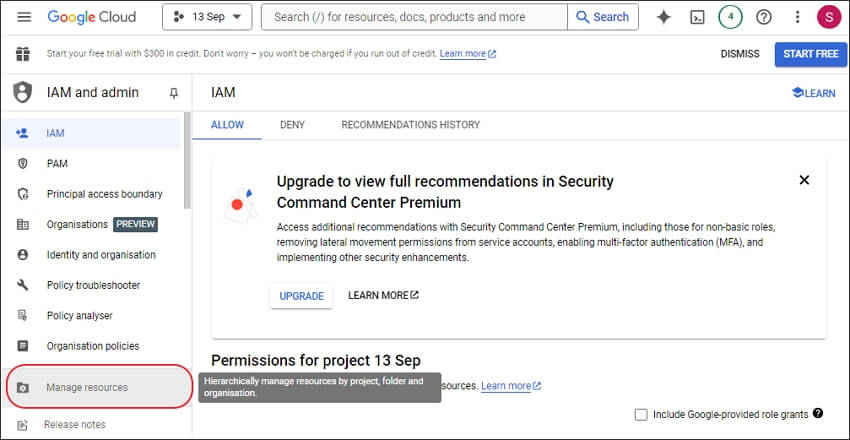Image resolution: width=850 pixels, height=440 pixels.
Task: Open Identity and organisation page
Action: tap(101, 255)
